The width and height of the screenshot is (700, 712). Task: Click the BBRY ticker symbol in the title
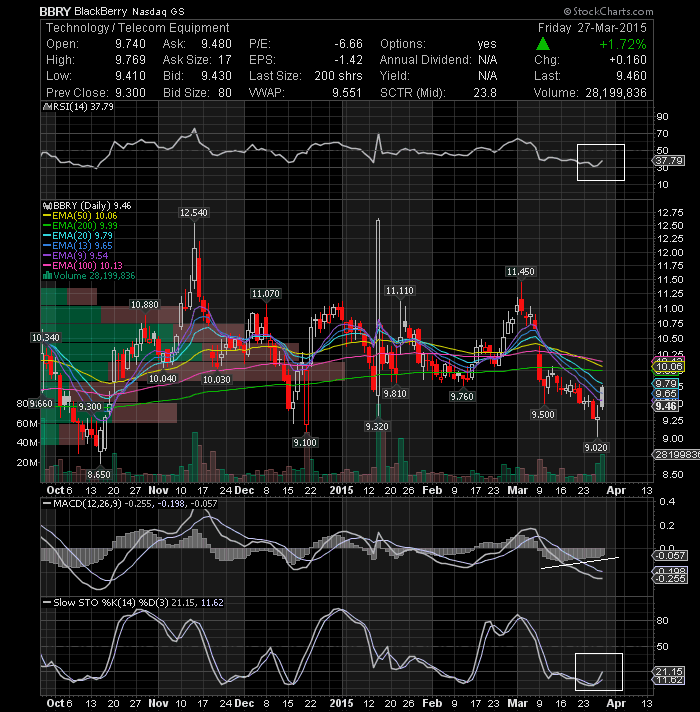coord(55,11)
